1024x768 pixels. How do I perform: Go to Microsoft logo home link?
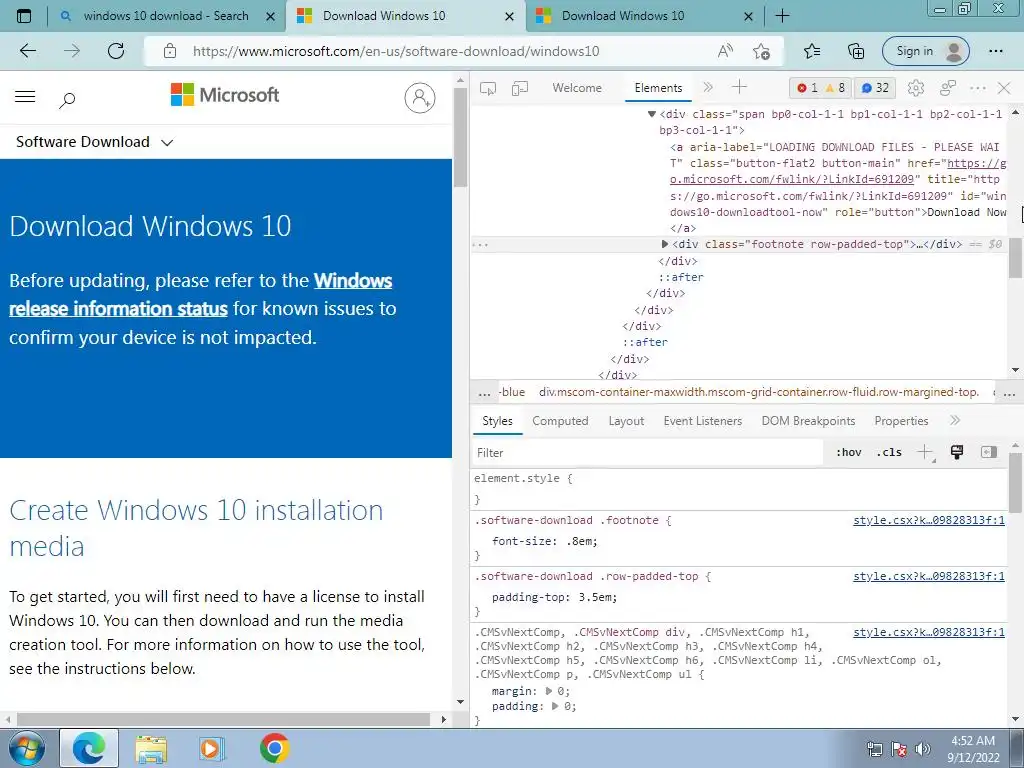tap(225, 95)
